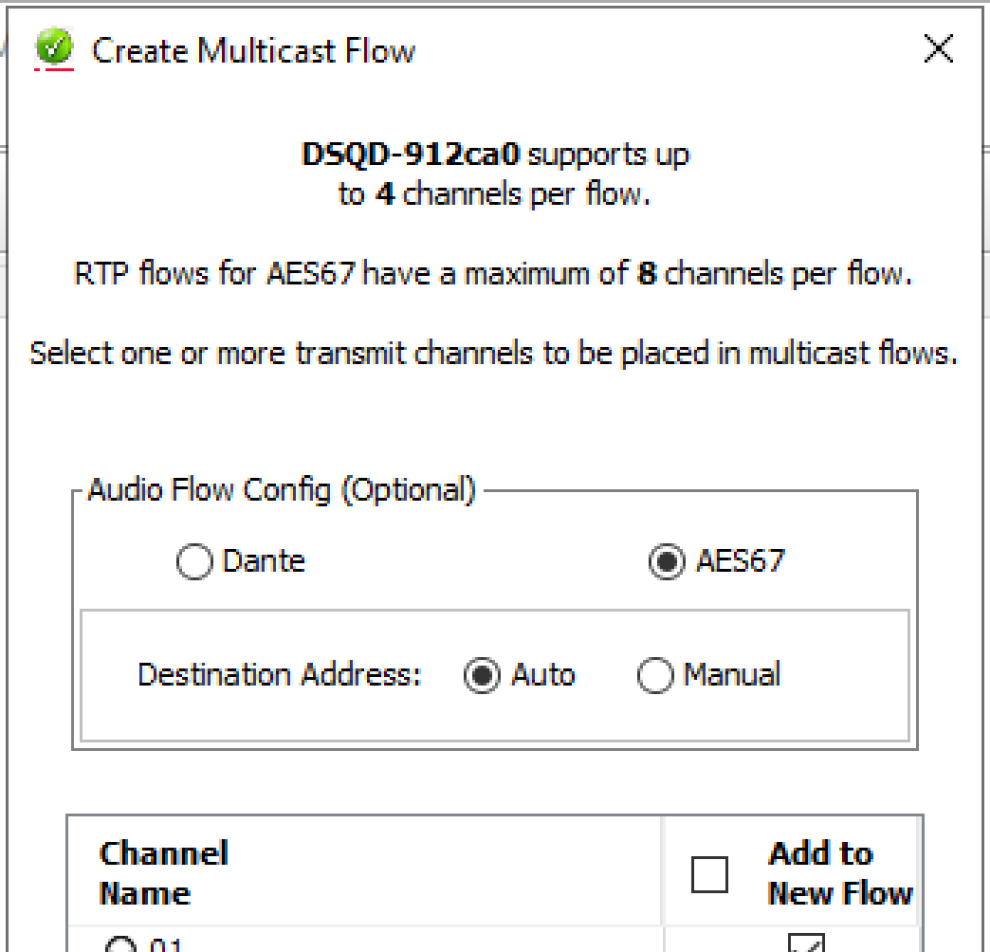Click the Manual text label
This screenshot has width=990, height=952.
tap(731, 675)
